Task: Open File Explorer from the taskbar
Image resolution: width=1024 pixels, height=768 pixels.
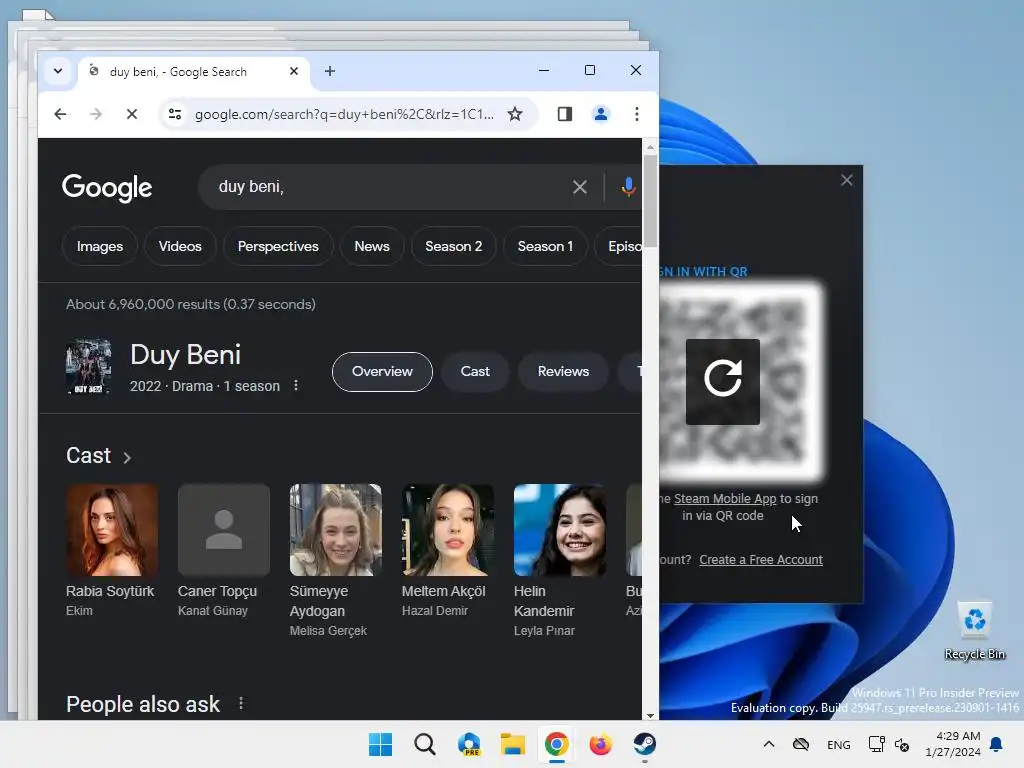Action: (x=513, y=744)
